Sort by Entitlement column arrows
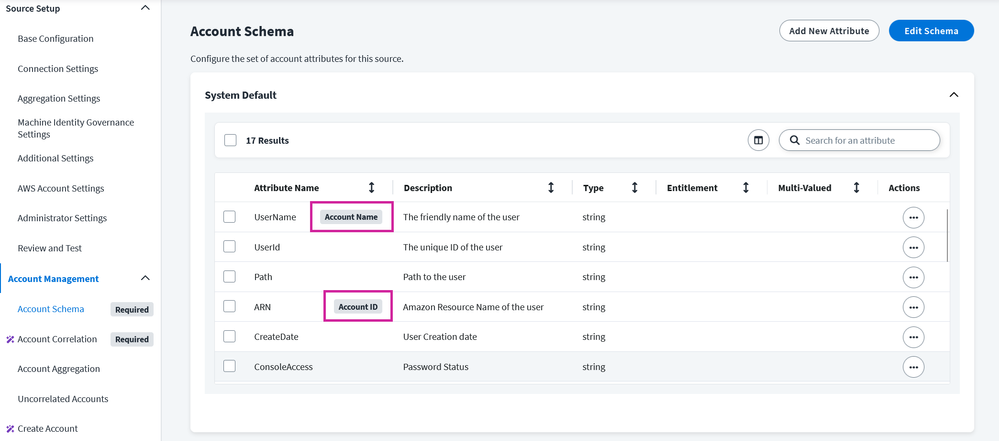 pyautogui.click(x=745, y=188)
